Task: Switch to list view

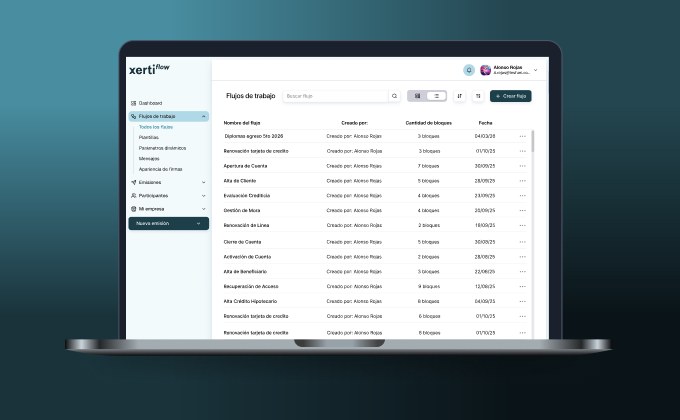Action: point(437,96)
